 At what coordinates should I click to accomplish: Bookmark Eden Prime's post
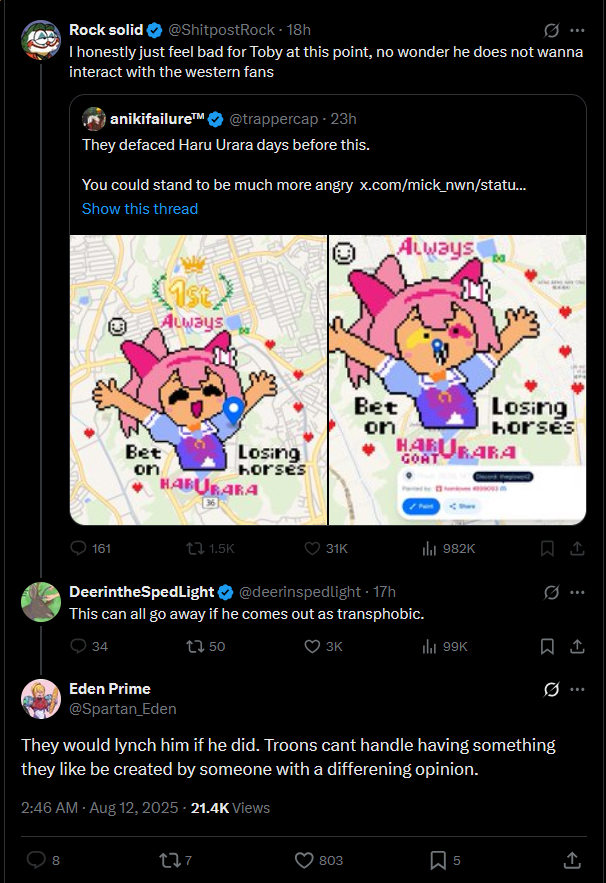(438, 860)
